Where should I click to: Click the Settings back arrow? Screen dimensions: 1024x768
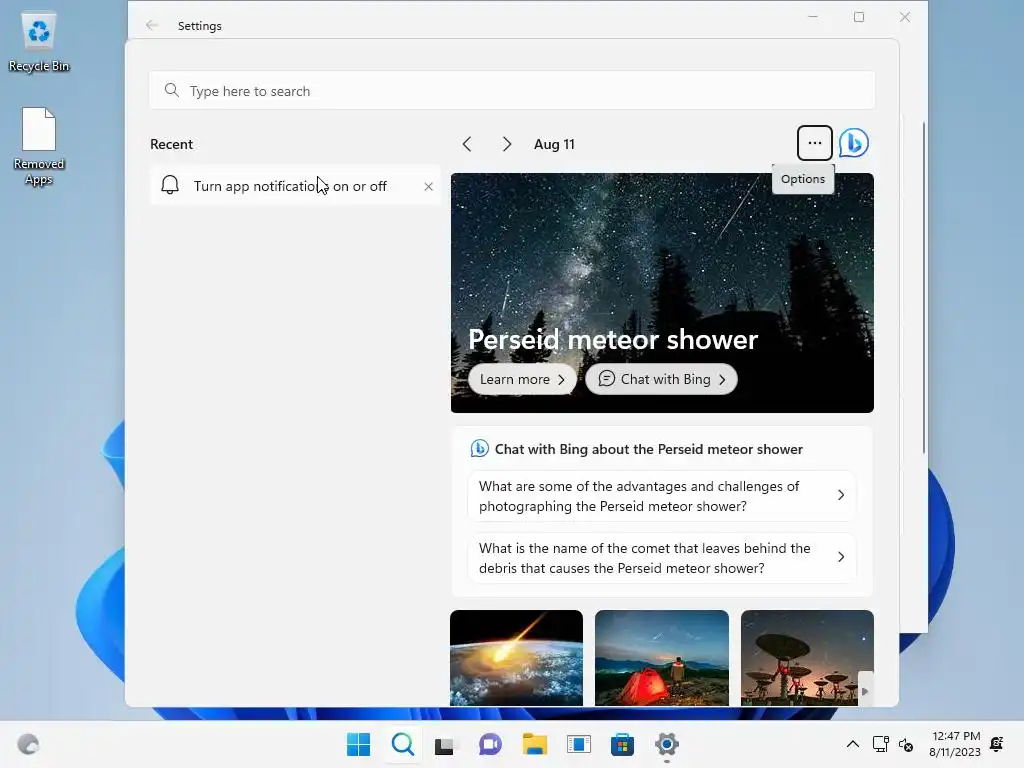pos(152,25)
